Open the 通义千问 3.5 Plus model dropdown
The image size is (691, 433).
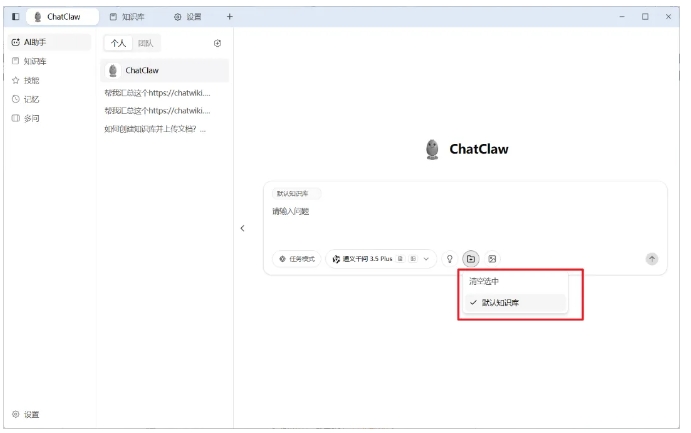coord(381,259)
